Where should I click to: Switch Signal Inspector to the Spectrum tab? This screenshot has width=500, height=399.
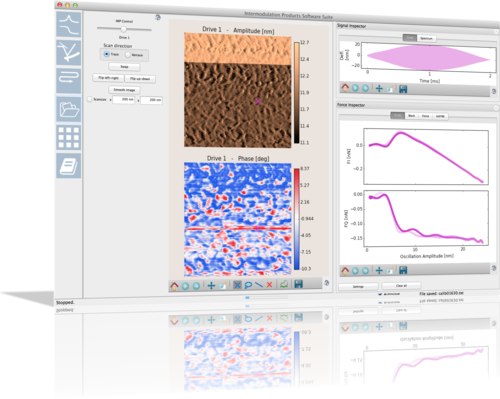426,38
